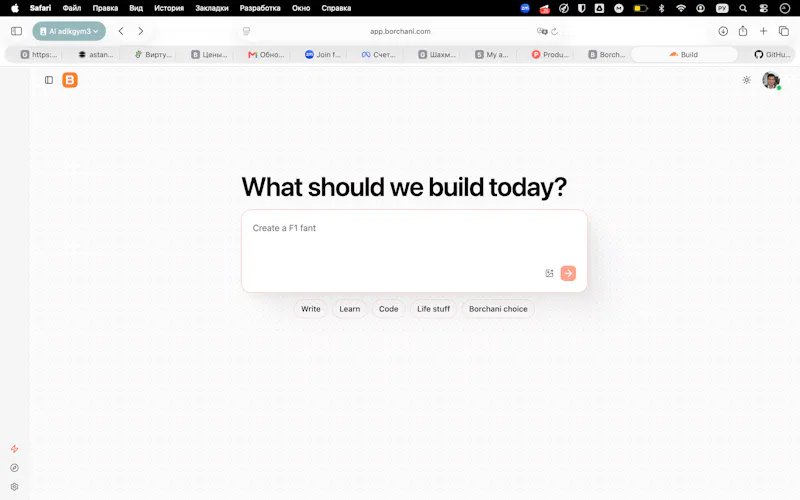Open a new tab with plus icon
800x500 pixels.
pos(763,31)
